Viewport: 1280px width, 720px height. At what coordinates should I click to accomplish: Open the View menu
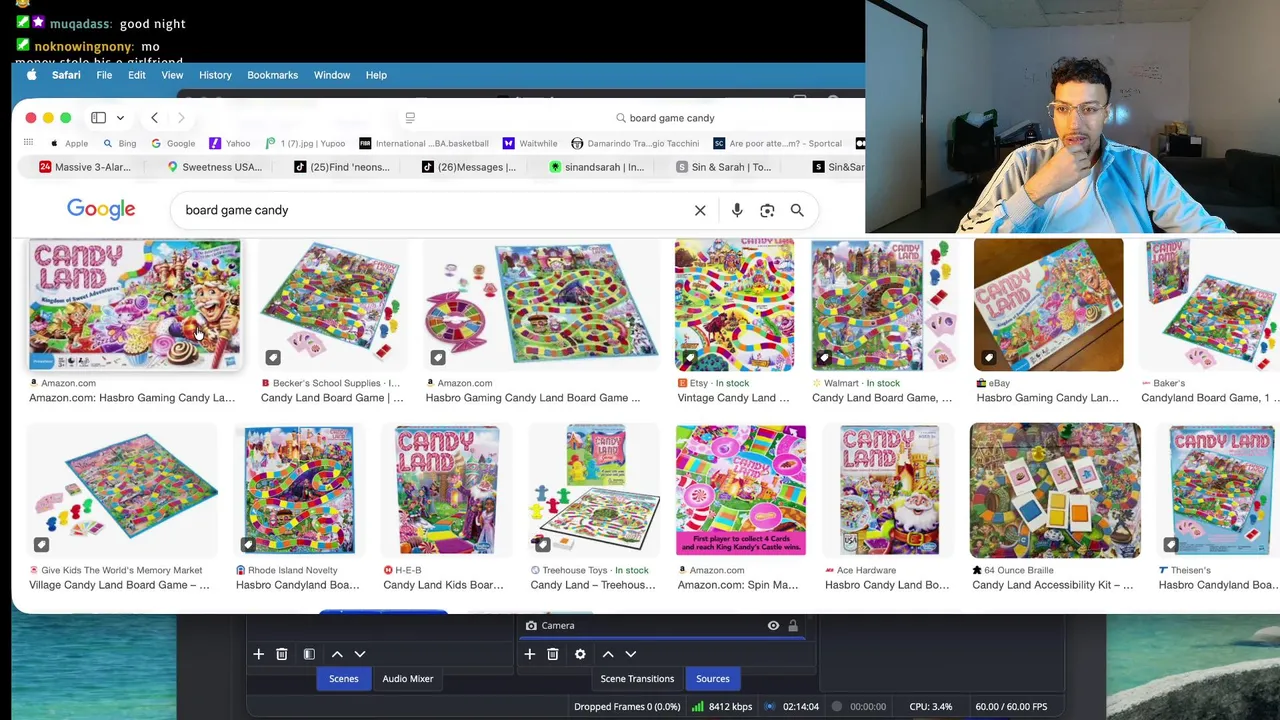point(172,75)
